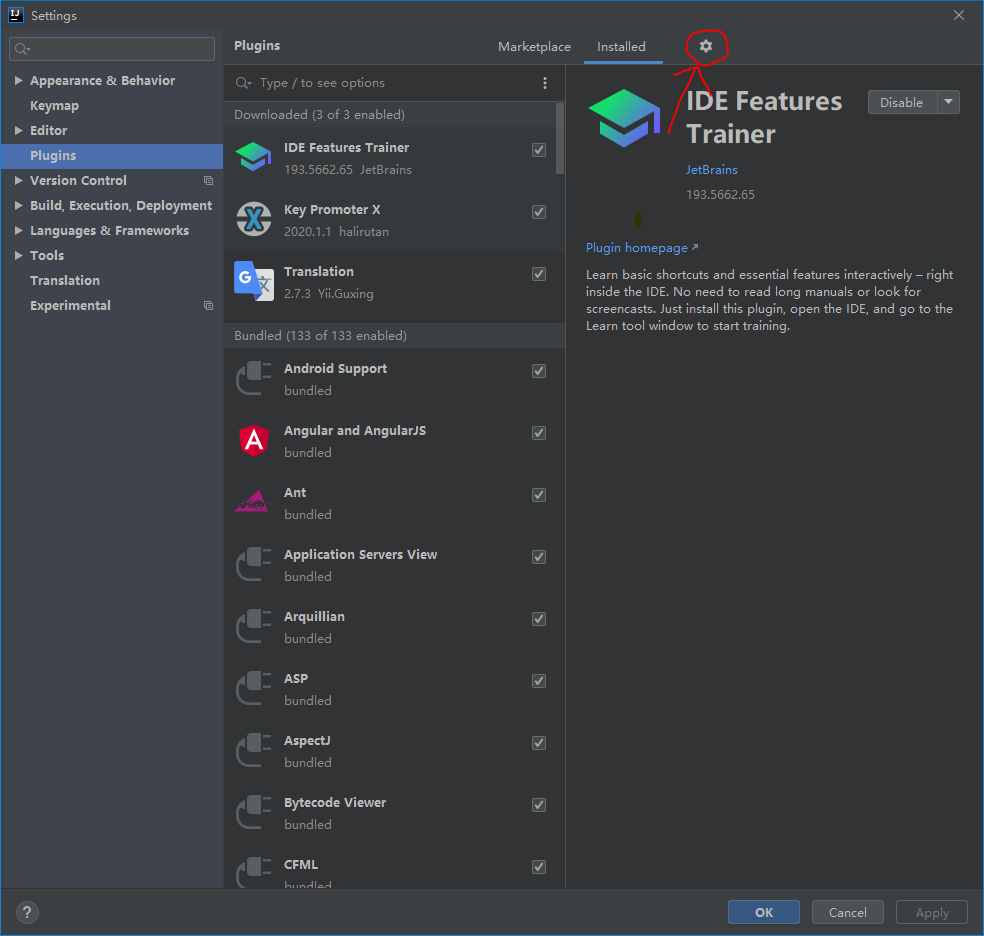
Task: Open the Disable button dropdown arrow
Action: click(947, 101)
